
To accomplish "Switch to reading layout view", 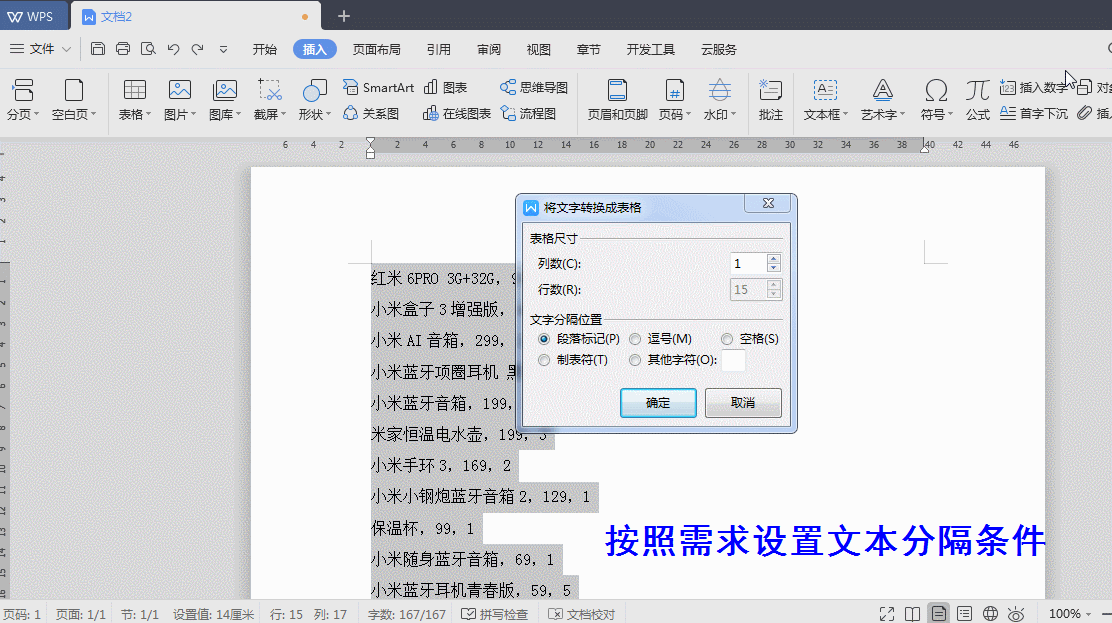I will pyautogui.click(x=913, y=614).
